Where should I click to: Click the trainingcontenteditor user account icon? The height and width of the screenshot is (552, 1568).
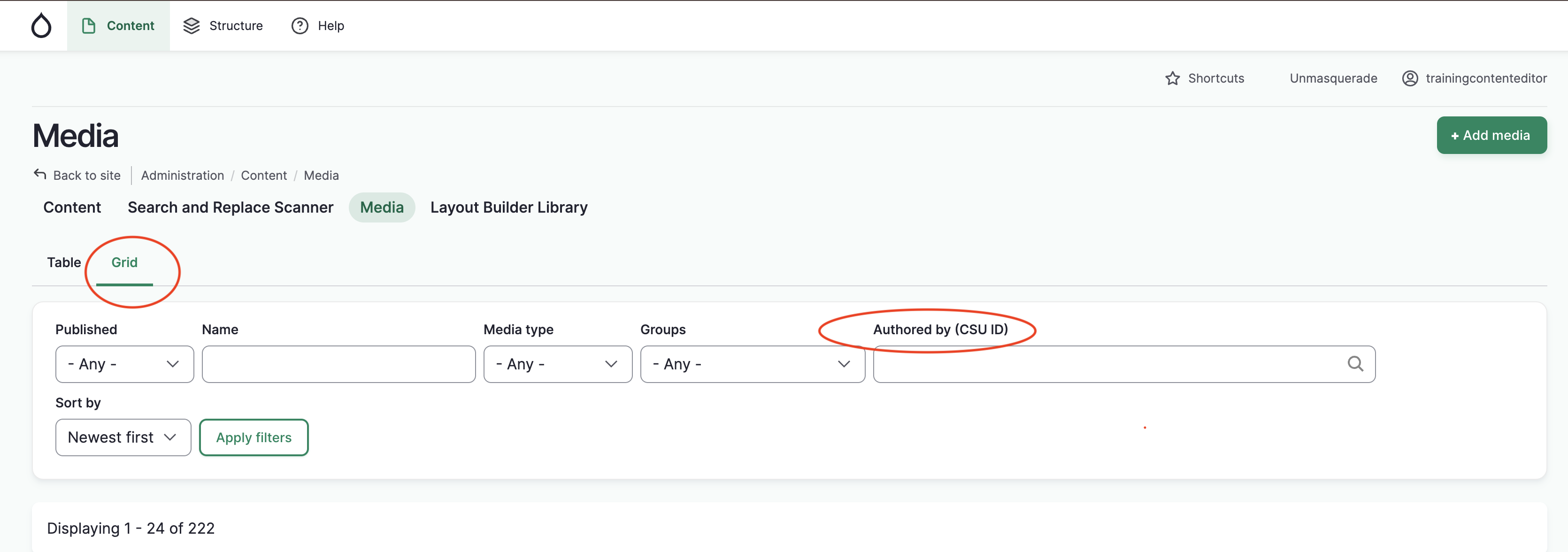(x=1410, y=78)
